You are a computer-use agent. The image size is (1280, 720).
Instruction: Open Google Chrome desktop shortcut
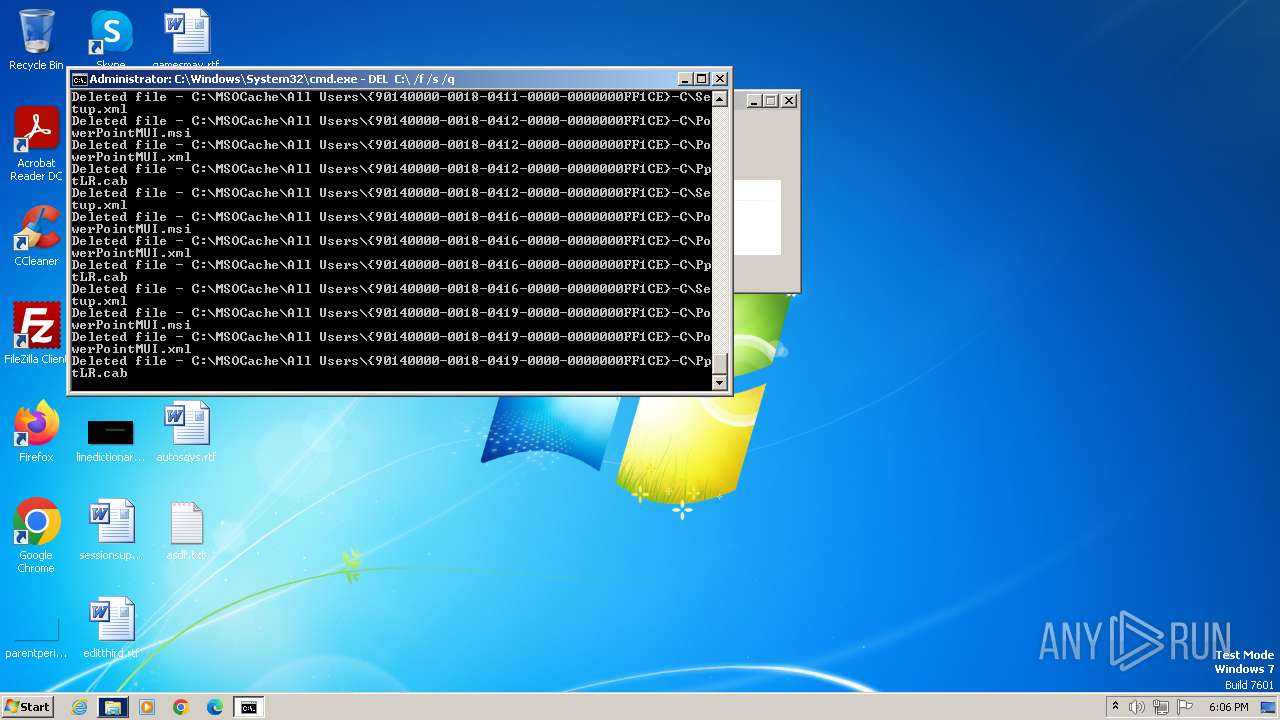tap(36, 536)
